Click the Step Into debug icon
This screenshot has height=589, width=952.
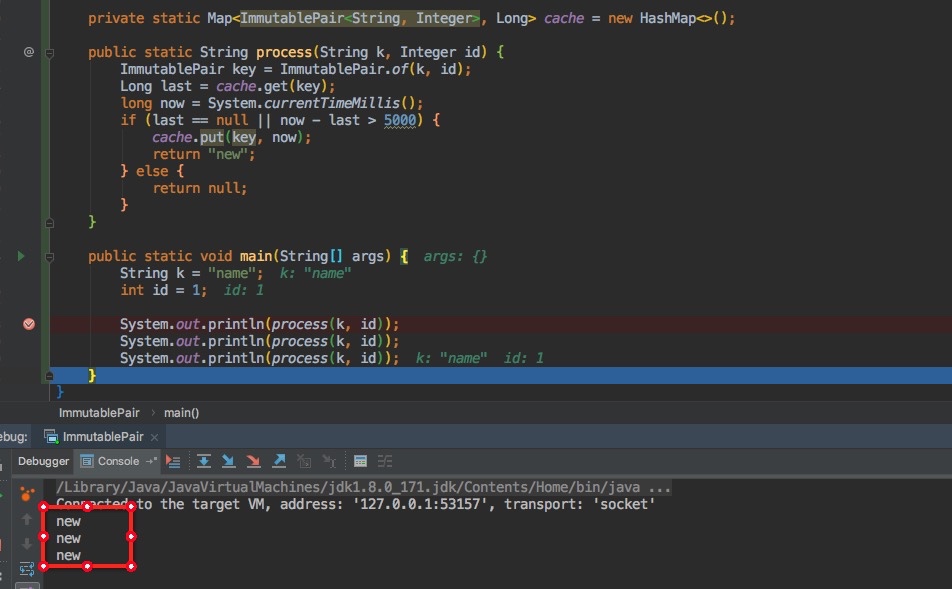click(229, 461)
